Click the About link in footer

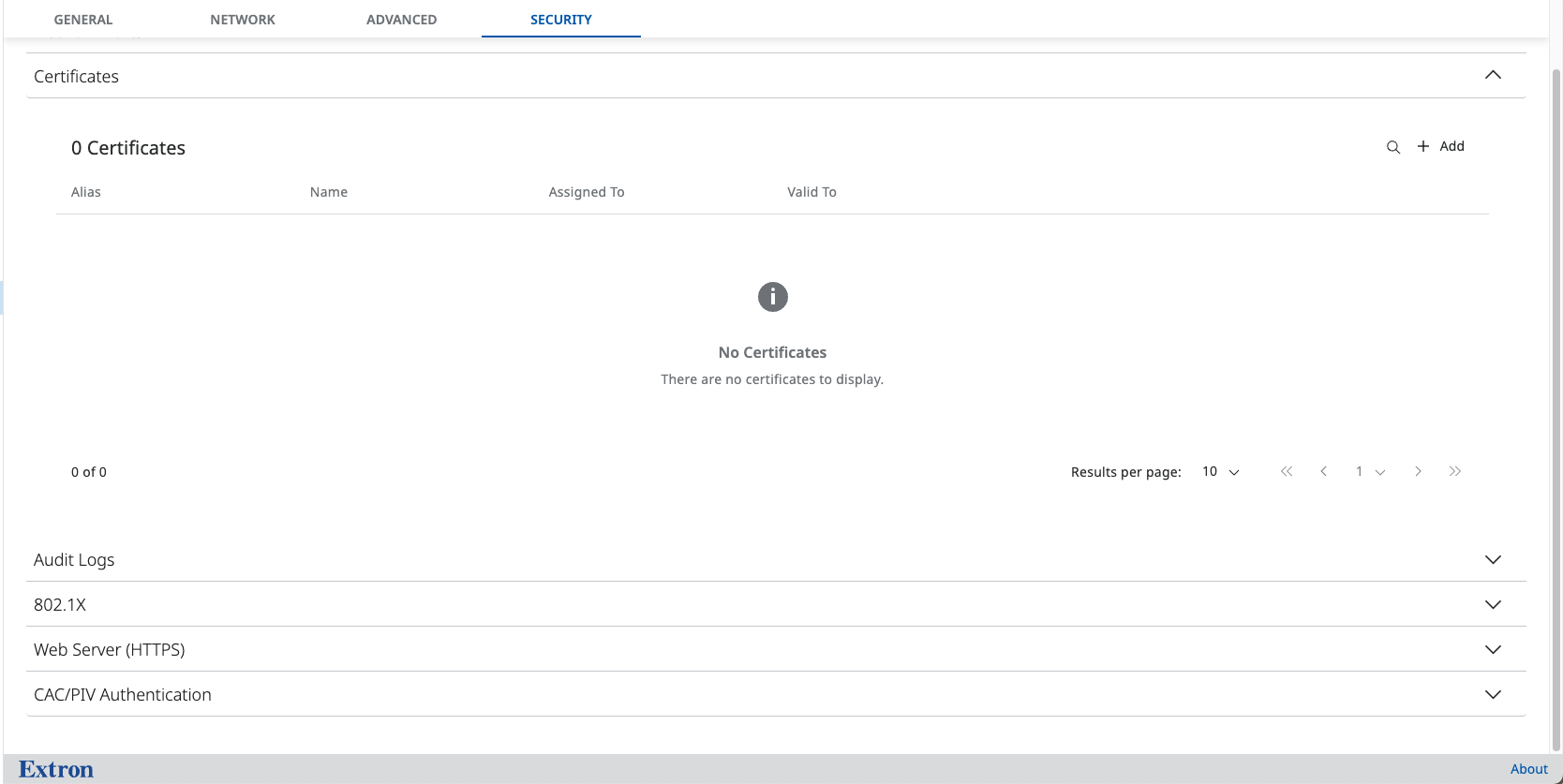[1528, 769]
